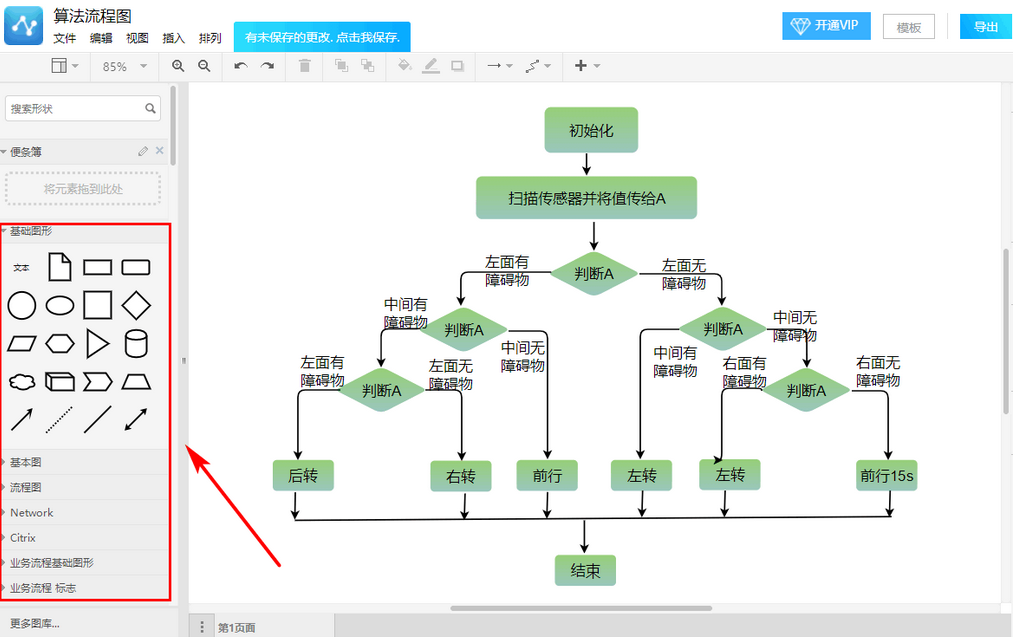Close the scratchpad section
This screenshot has height=637, width=1013.
(160, 151)
